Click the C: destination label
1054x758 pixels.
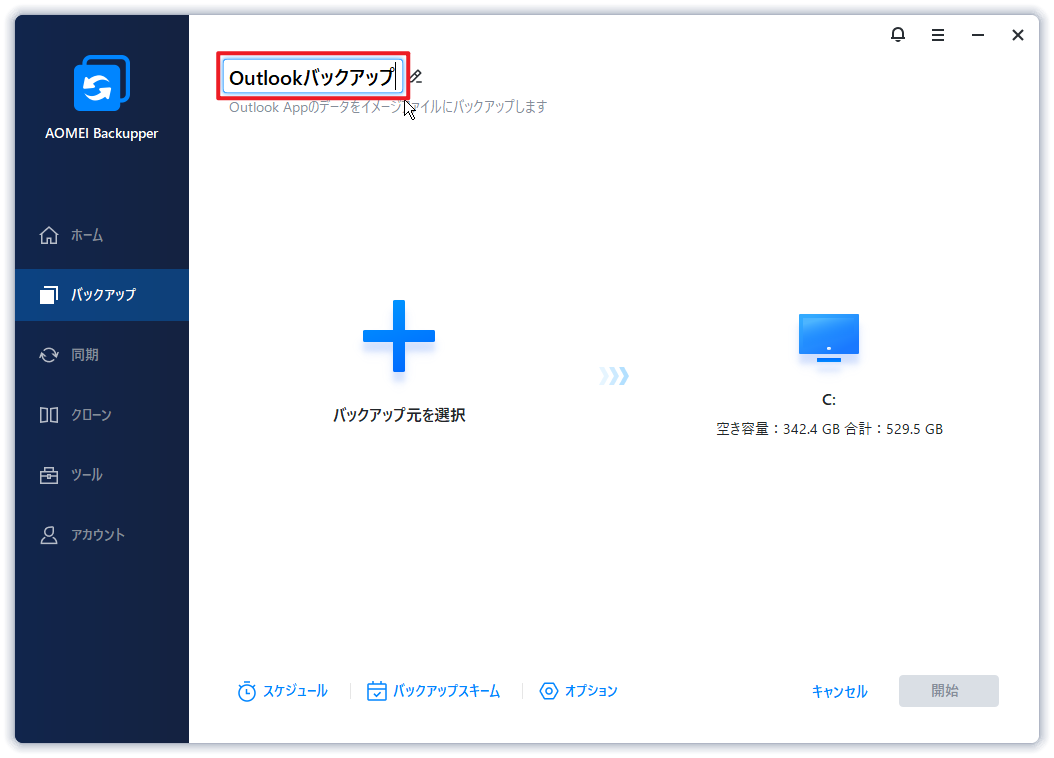pyautogui.click(x=829, y=400)
